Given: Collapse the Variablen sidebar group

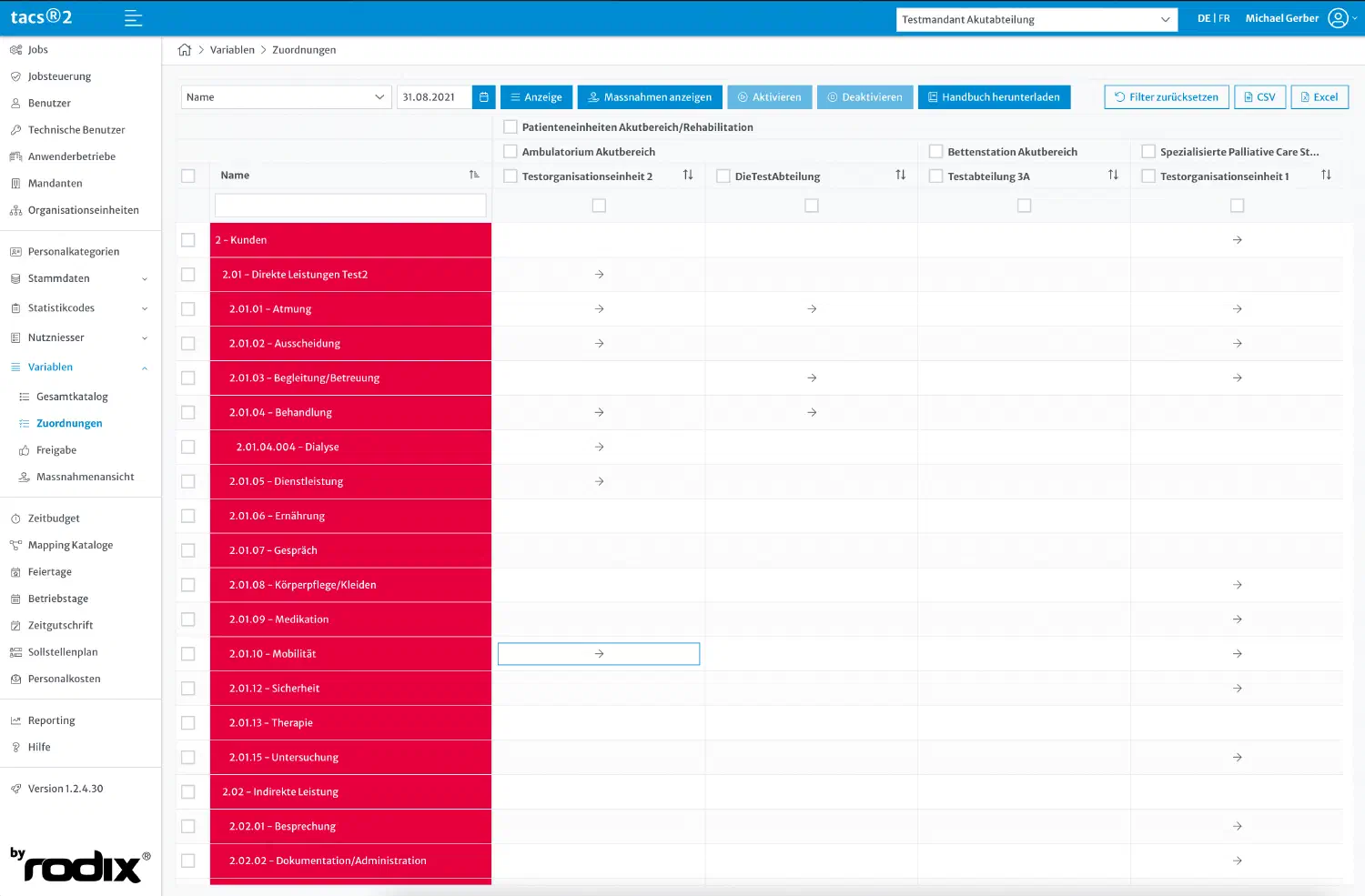Looking at the screenshot, I should [x=144, y=367].
